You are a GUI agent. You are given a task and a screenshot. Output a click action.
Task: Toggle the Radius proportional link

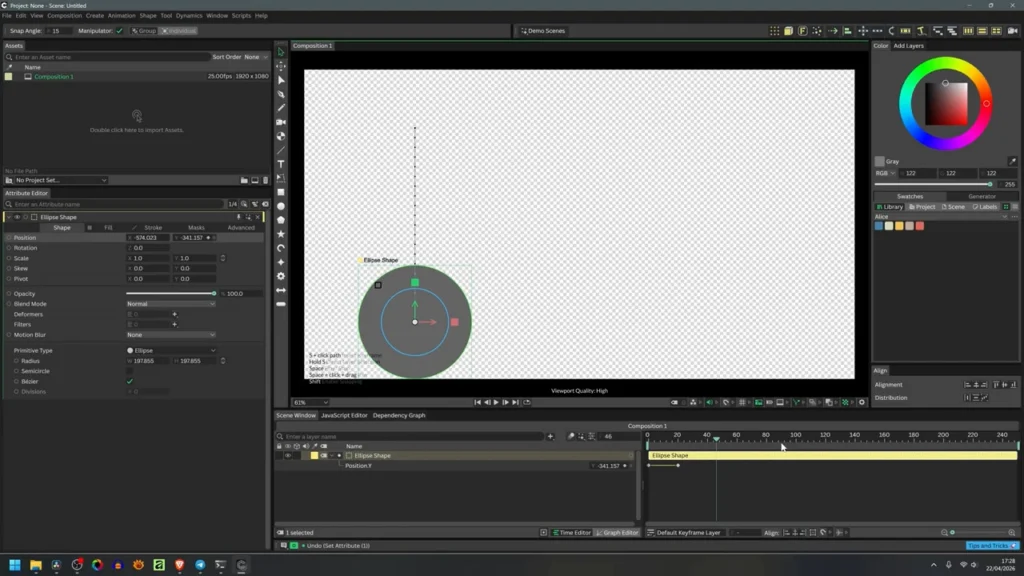tap(223, 360)
